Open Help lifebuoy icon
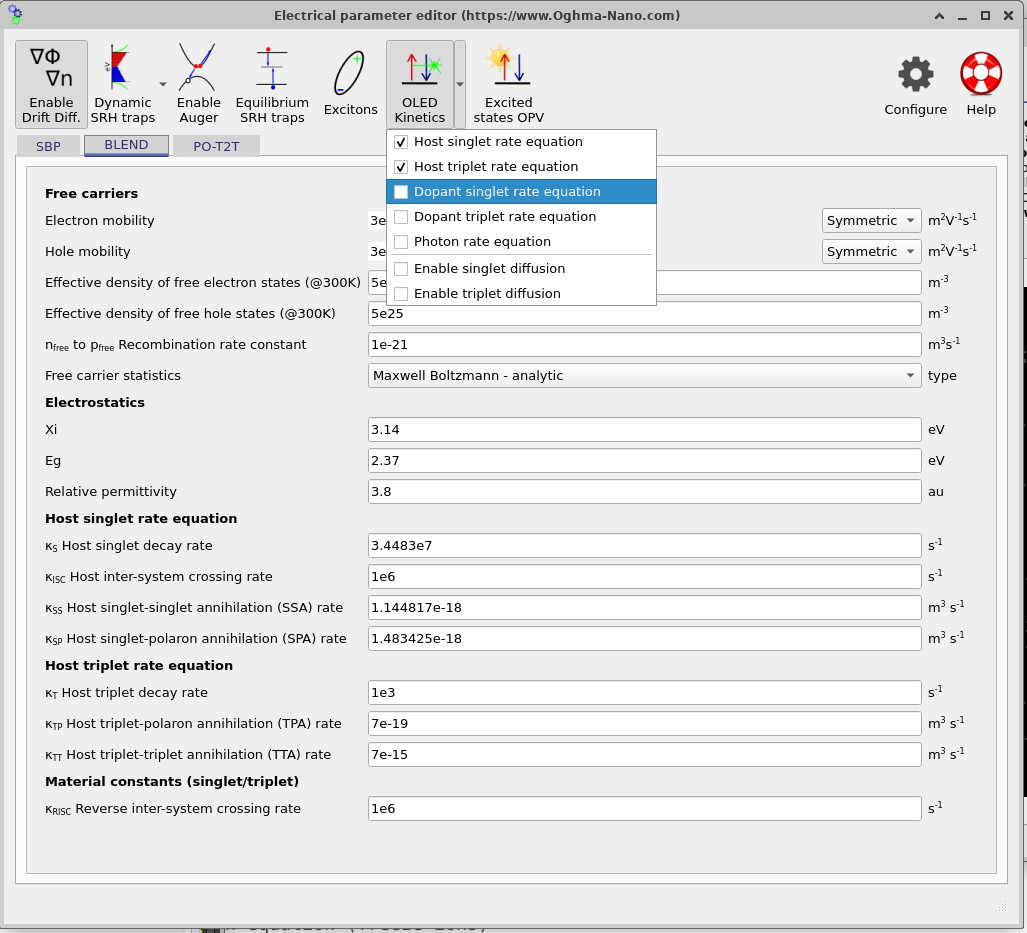Viewport: 1027px width, 933px height. coord(980,84)
